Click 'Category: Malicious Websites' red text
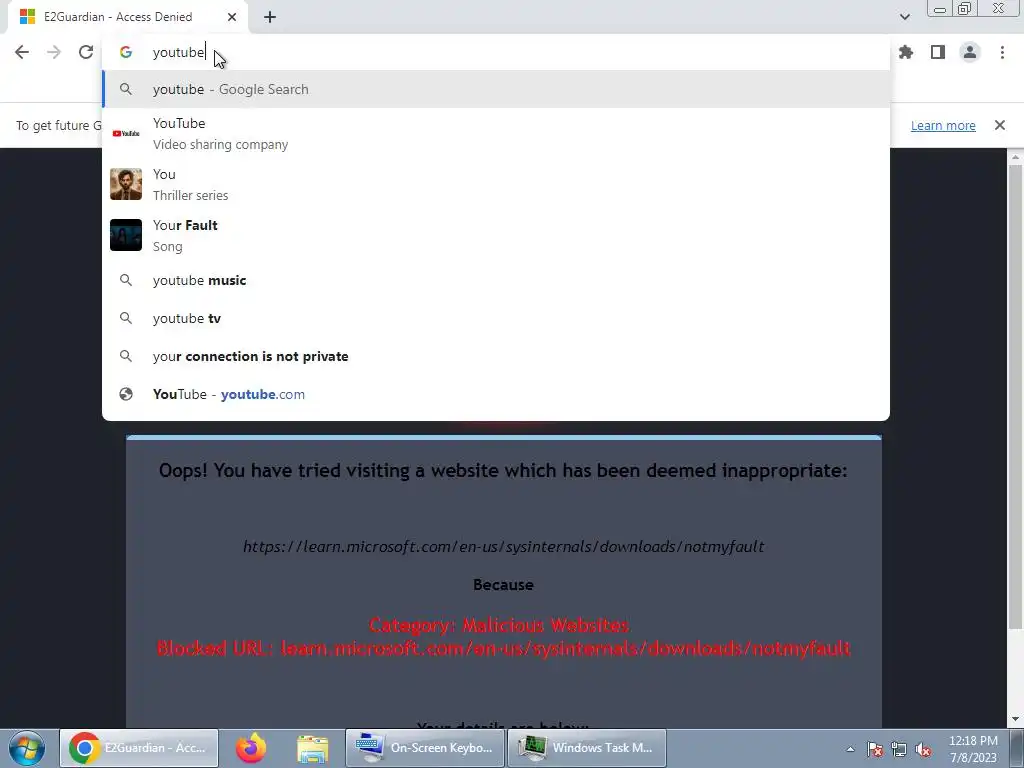 pos(499,625)
